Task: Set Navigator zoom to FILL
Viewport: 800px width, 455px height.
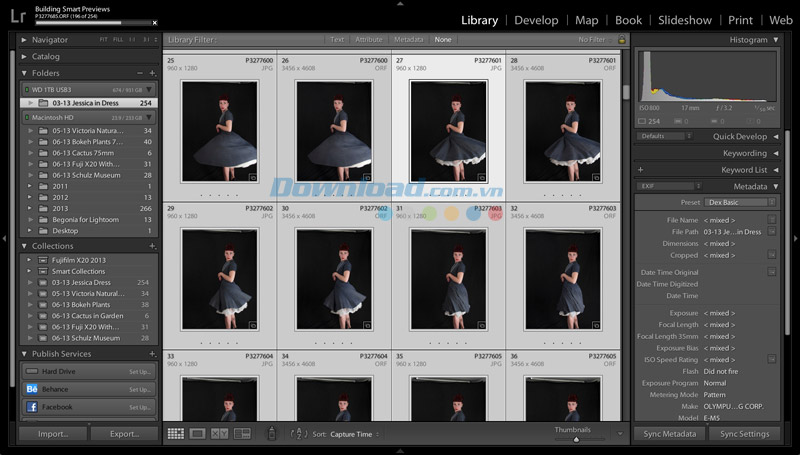Action: (118, 40)
